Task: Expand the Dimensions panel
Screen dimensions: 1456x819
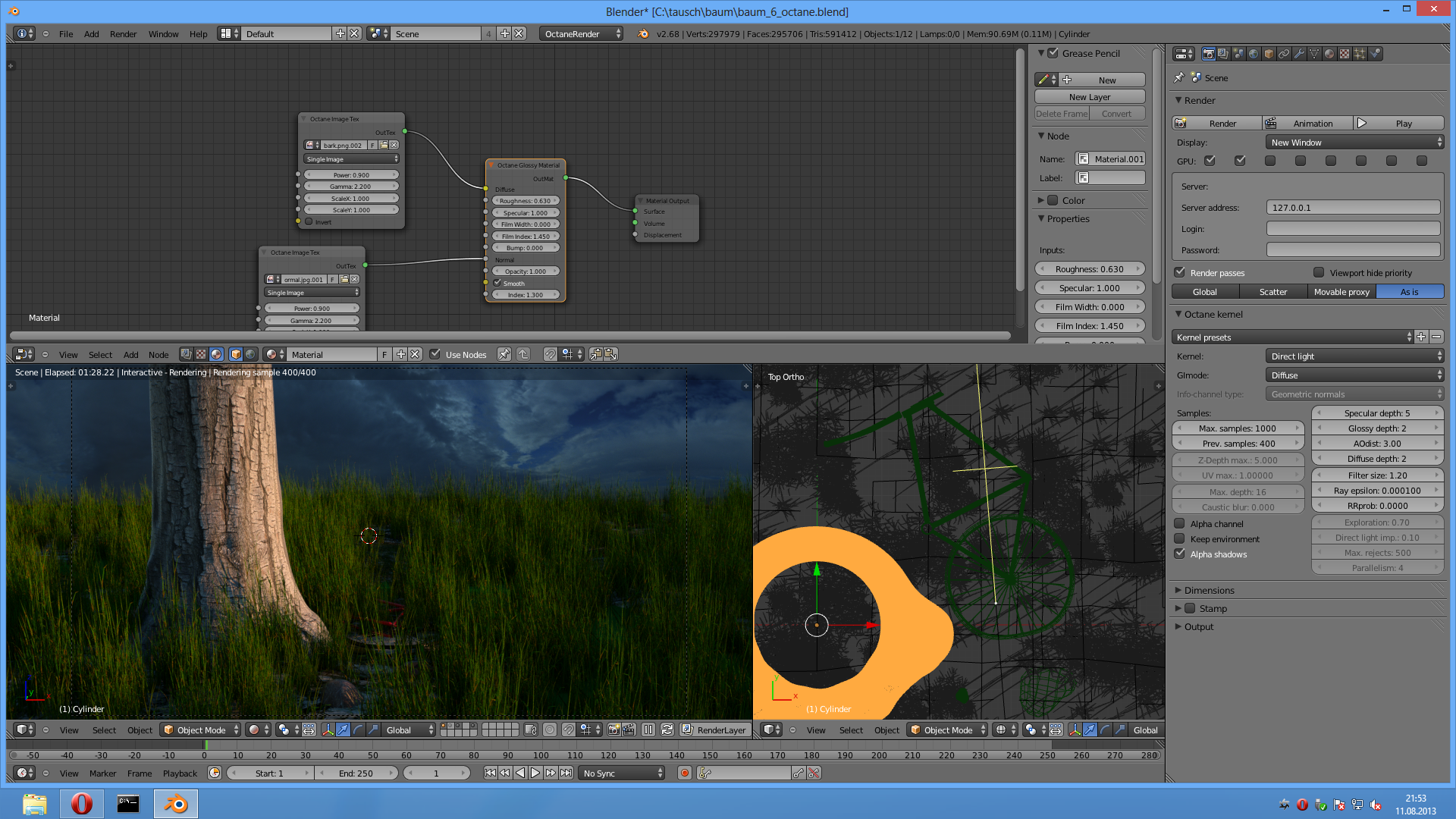Action: pos(1209,591)
